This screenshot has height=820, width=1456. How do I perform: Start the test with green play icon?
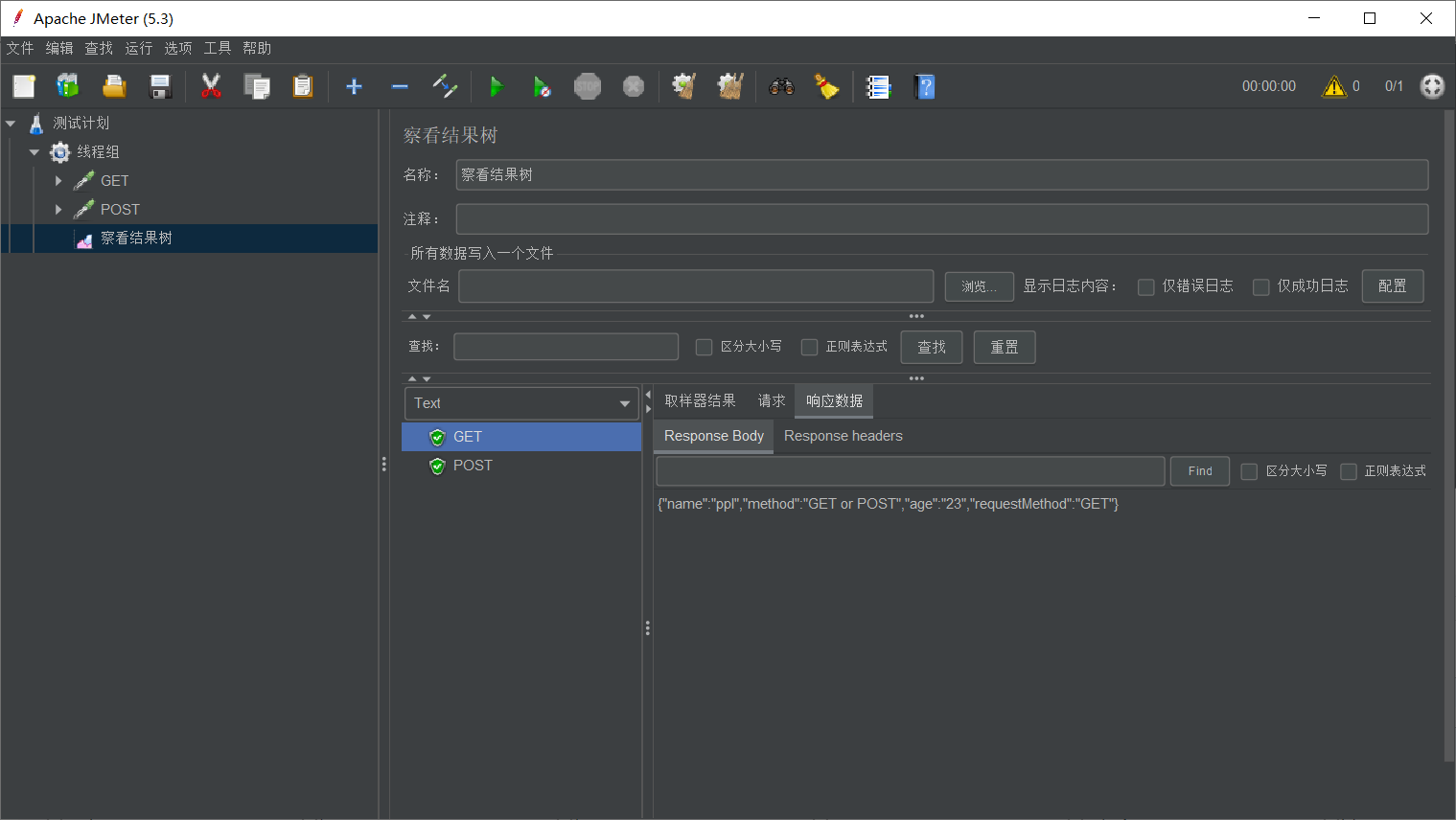497,86
